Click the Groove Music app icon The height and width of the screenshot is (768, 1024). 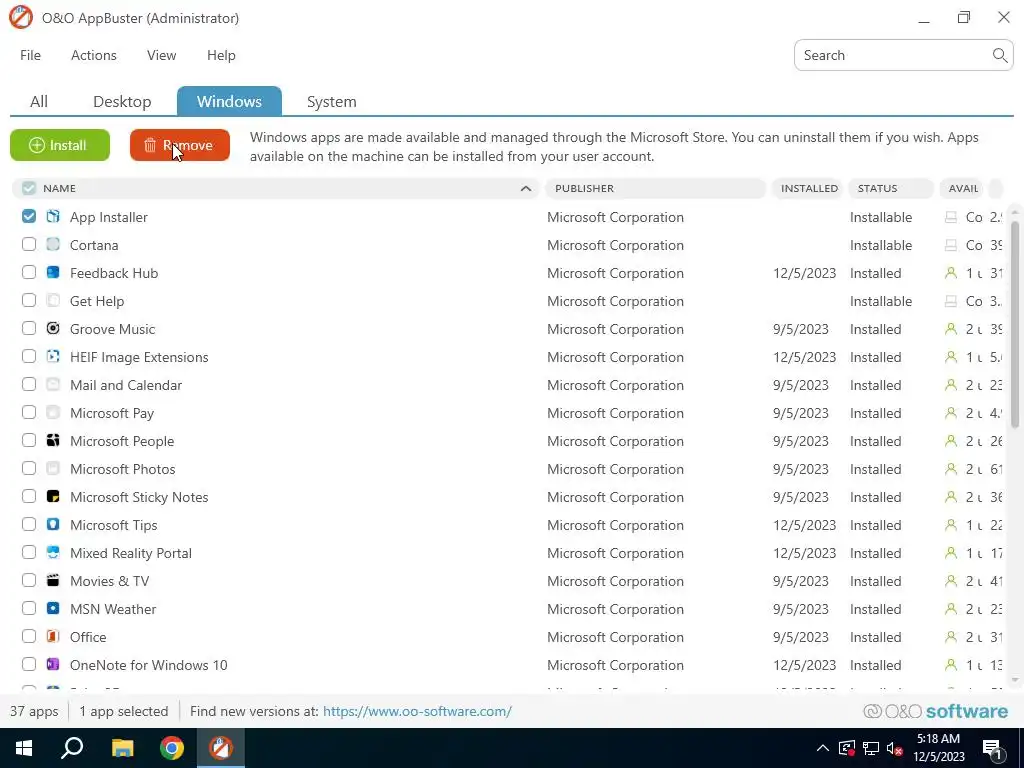coord(53,328)
